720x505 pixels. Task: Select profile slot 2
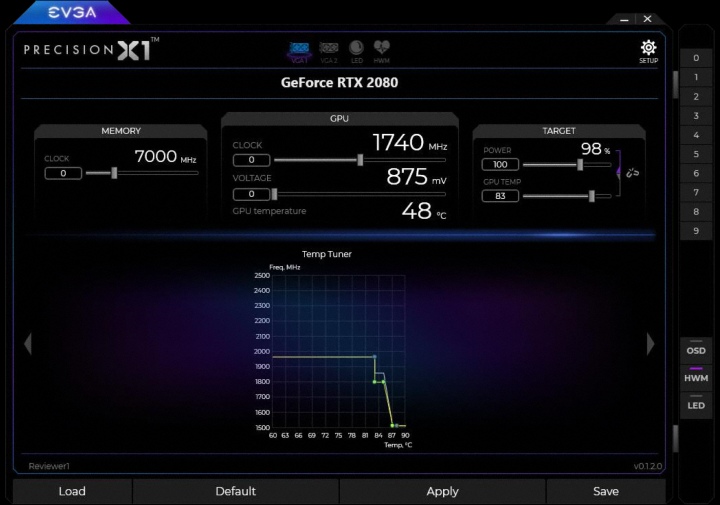696,96
